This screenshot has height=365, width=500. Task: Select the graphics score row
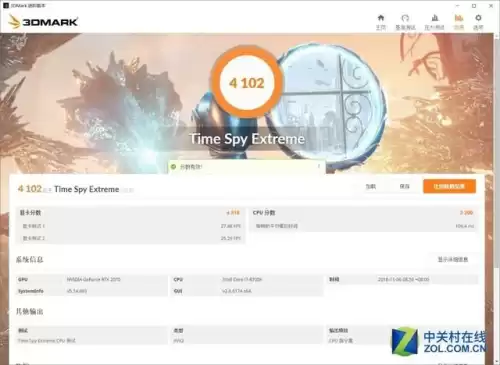point(130,213)
